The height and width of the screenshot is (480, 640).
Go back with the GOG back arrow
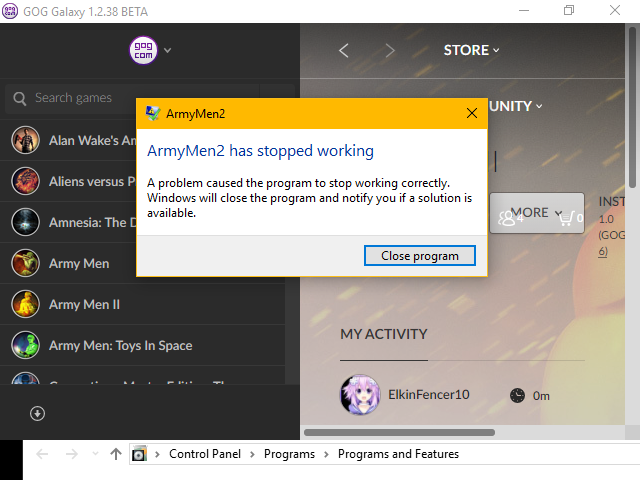coord(344,51)
